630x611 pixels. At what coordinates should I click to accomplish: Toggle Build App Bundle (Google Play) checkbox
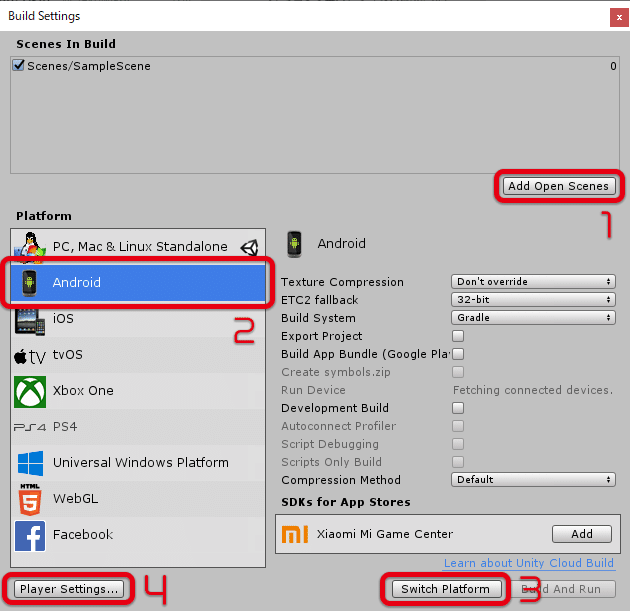458,354
